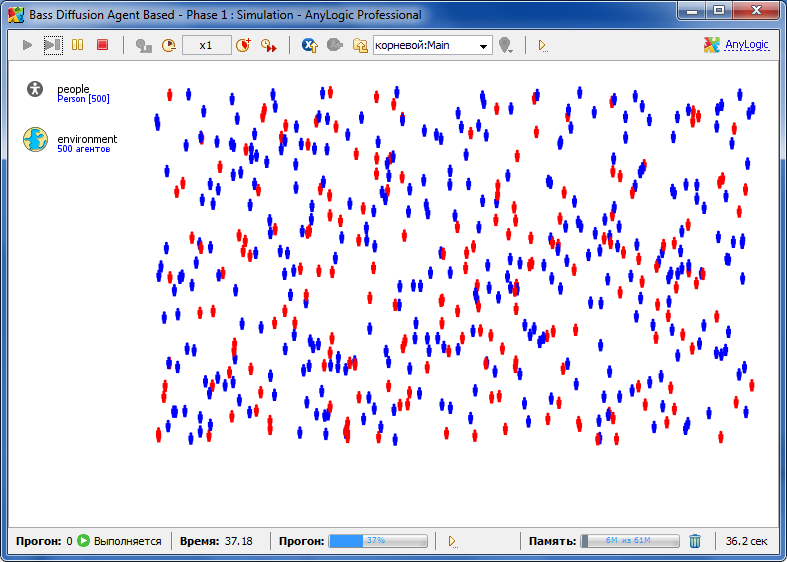
Task: Click the status bar customize triangle icon
Action: (x=452, y=541)
